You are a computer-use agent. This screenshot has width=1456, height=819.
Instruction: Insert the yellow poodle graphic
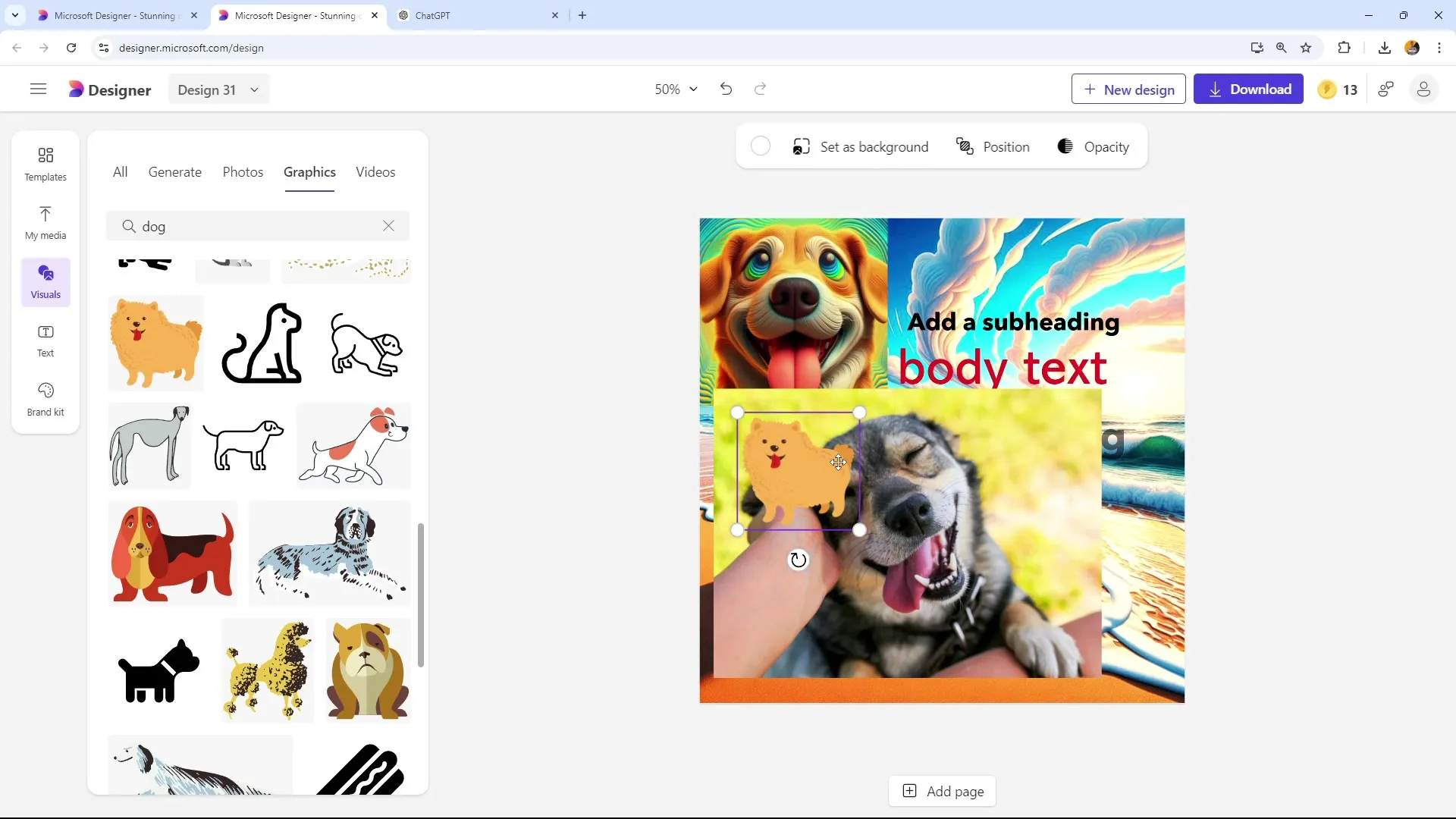point(268,670)
